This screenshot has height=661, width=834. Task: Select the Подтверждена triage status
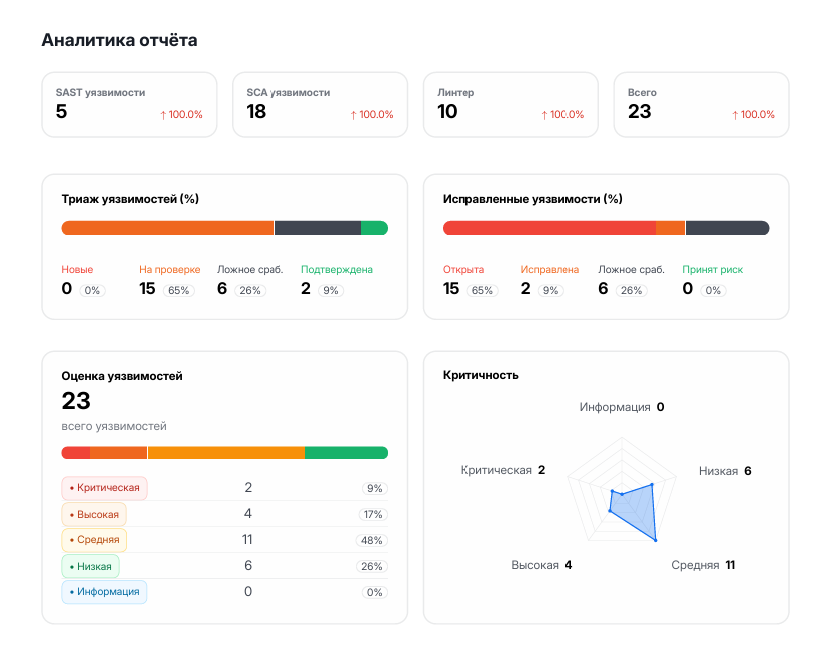click(x=337, y=270)
